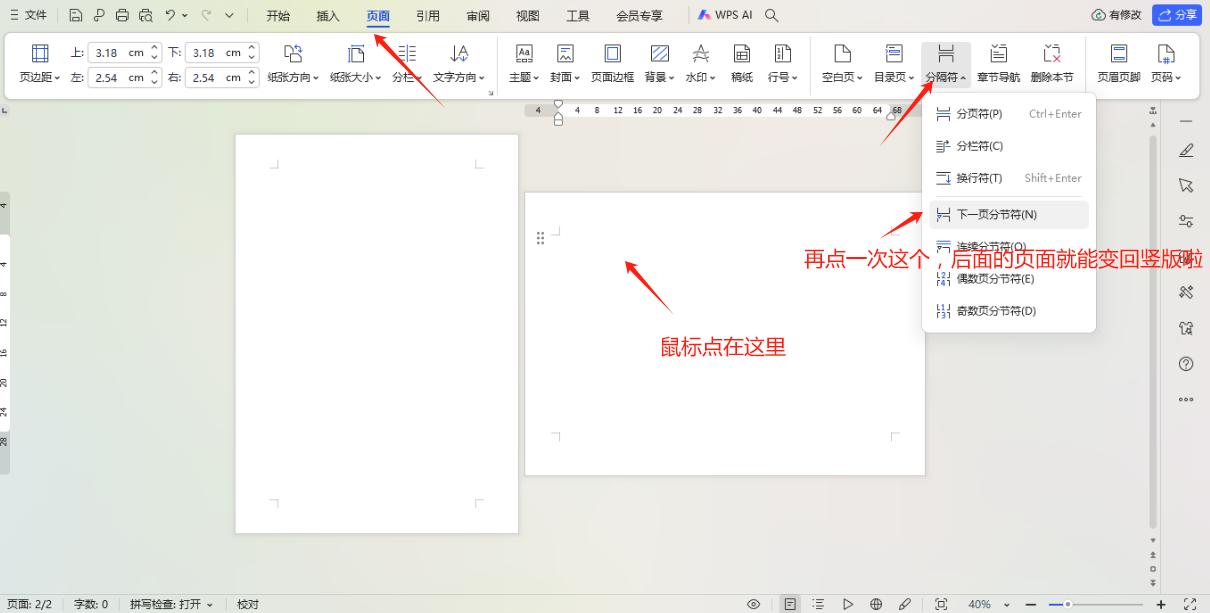
Task: Switch to the 工具 tab
Action: (x=578, y=16)
